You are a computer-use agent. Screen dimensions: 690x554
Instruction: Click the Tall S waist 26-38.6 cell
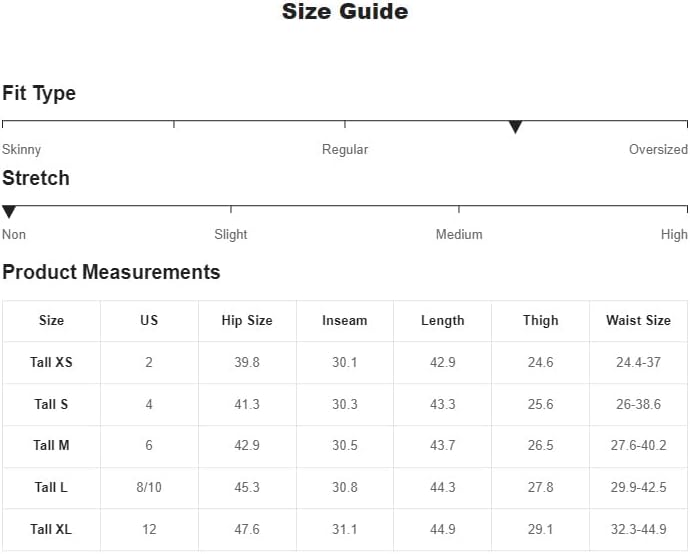point(638,405)
